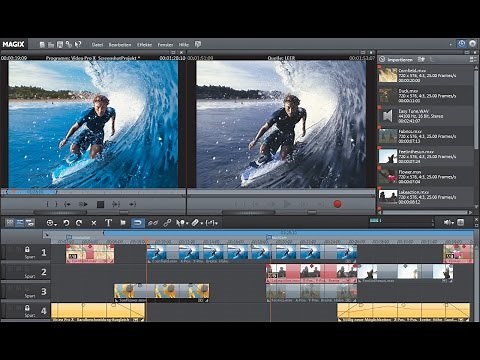
Task: Click the Open project folder icon
Action: pyautogui.click(x=51, y=44)
